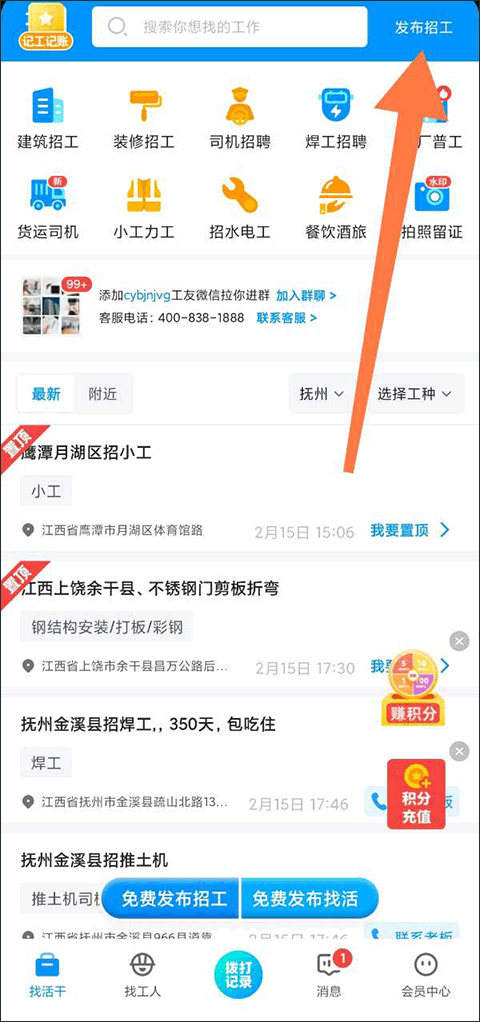Open the 餐饮酒旅 dish icon

click(x=336, y=195)
